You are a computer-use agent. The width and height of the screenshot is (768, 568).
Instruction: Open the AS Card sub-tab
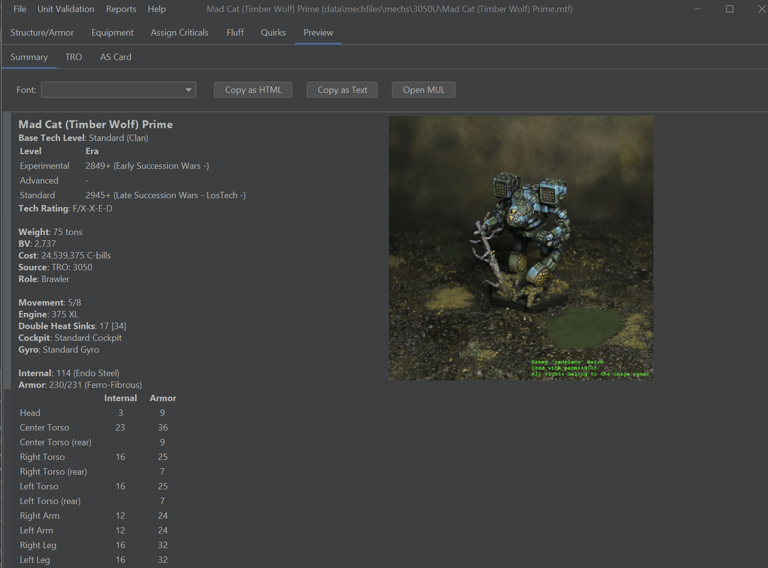coord(116,57)
